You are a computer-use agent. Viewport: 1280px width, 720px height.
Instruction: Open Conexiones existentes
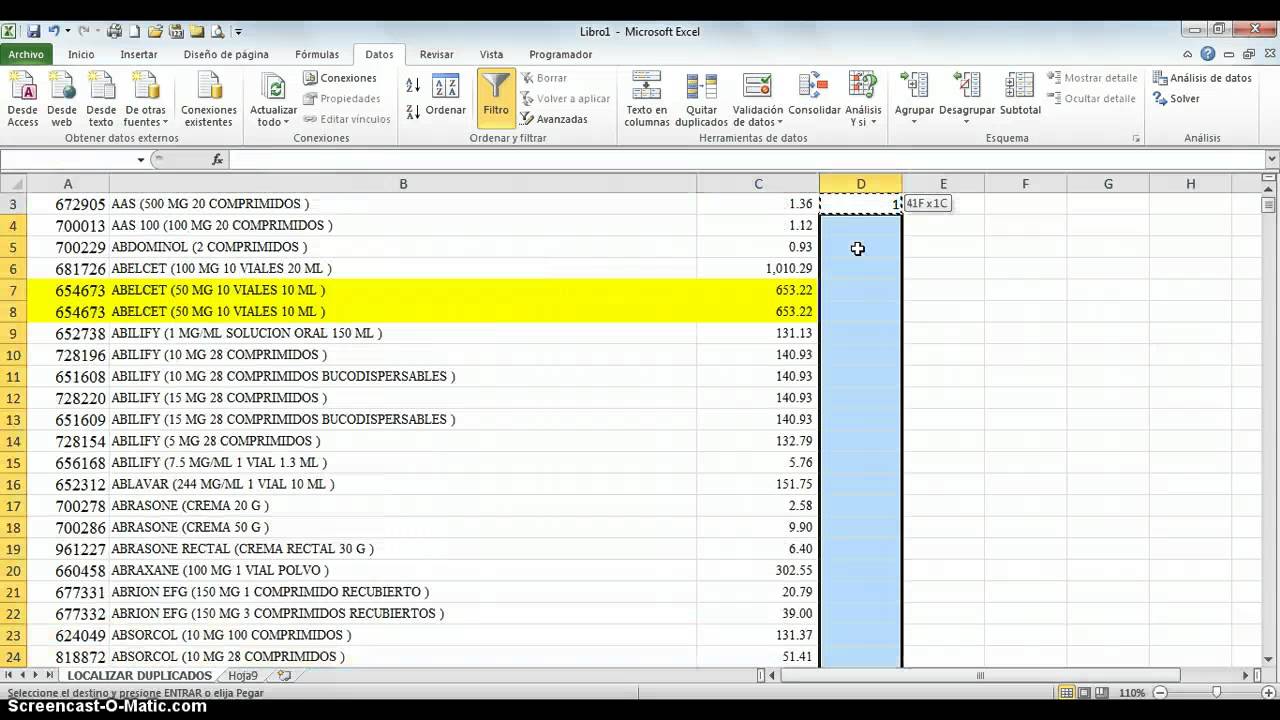tap(209, 100)
